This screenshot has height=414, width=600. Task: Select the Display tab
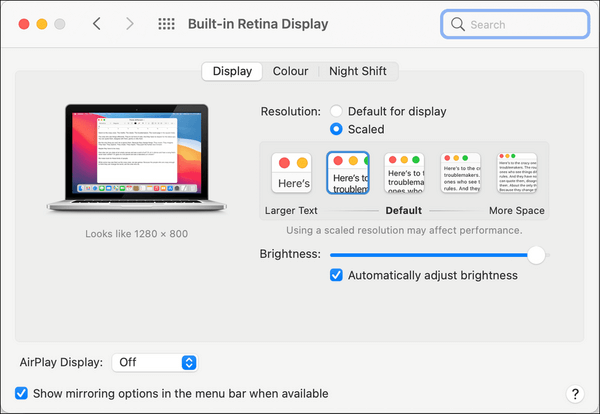click(232, 71)
